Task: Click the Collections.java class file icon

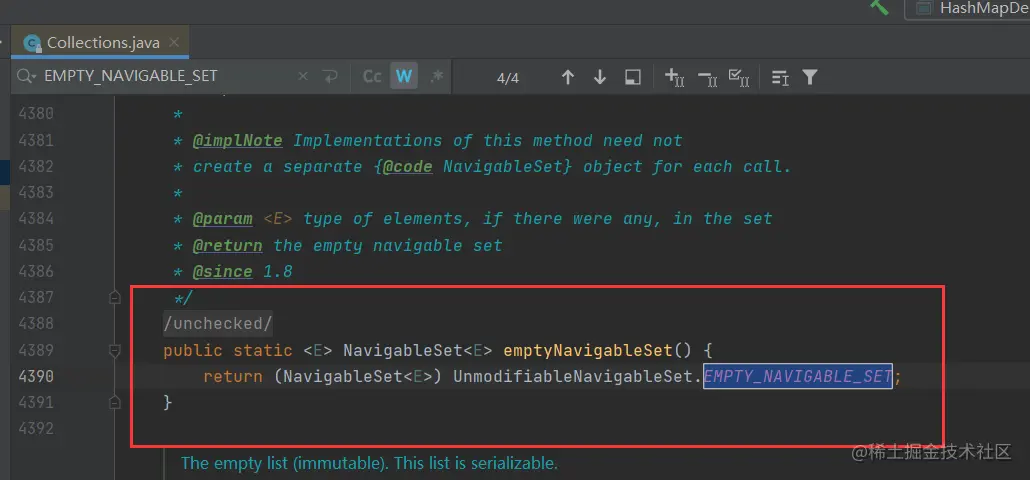Action: point(32,43)
